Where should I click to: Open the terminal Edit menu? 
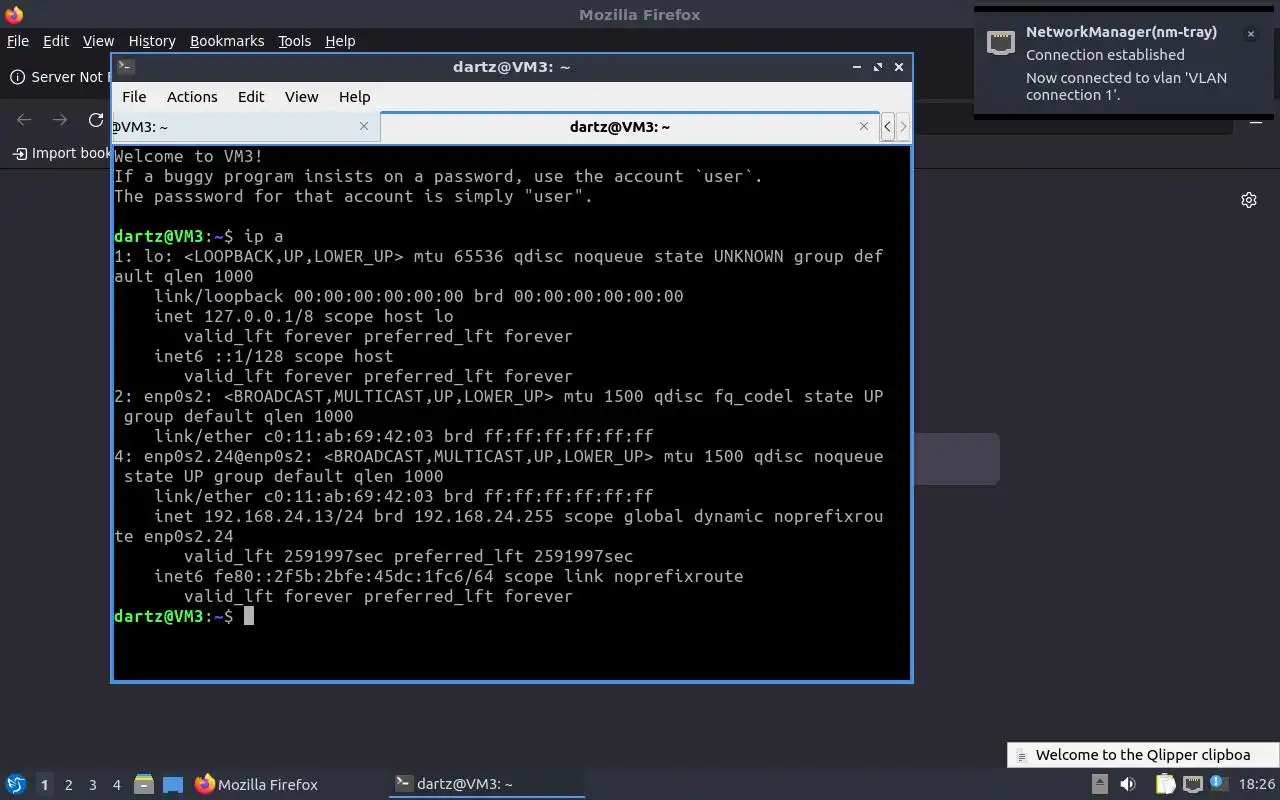point(251,97)
